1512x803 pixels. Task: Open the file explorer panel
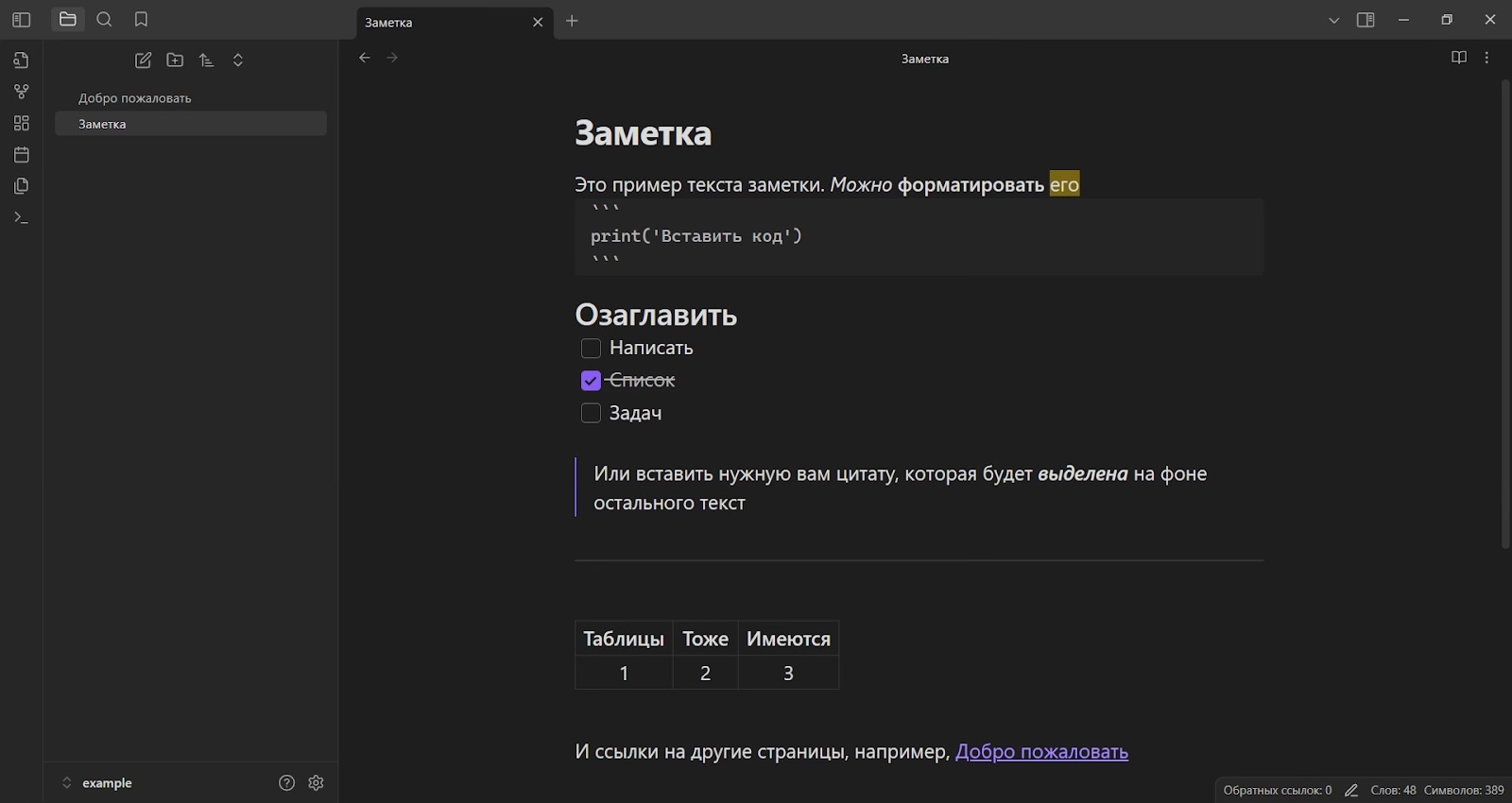tap(68, 20)
